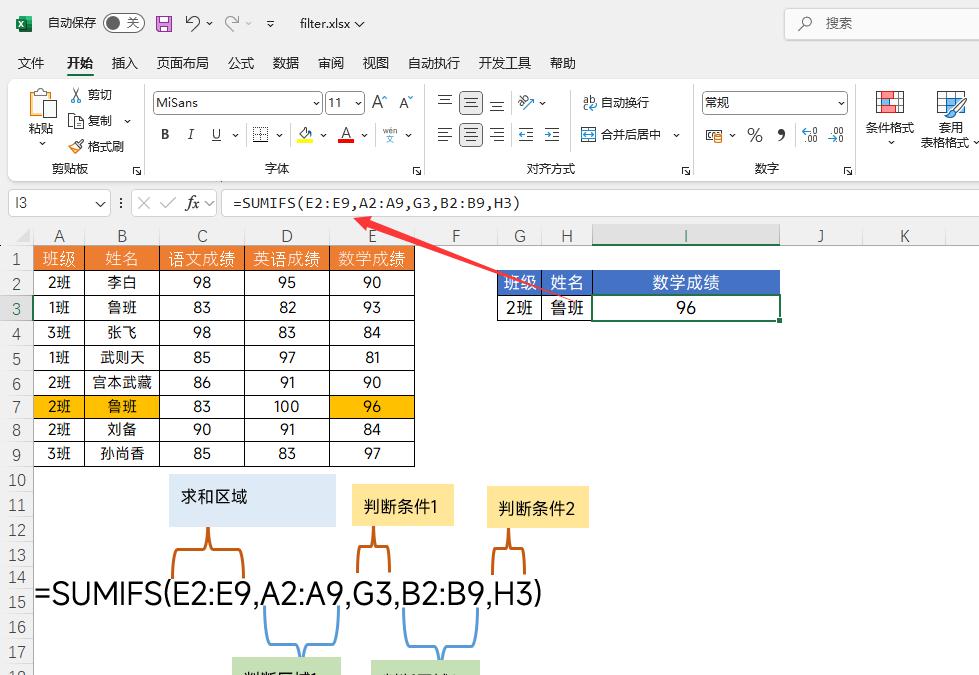Decrease indent
Image resolution: width=979 pixels, height=675 pixels.
pyautogui.click(x=526, y=134)
